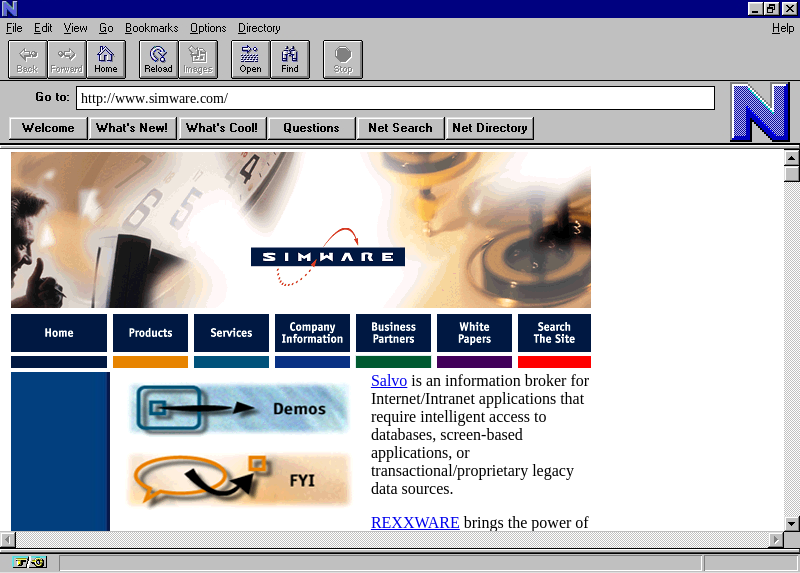Open the Go menu
The image size is (800, 573).
point(106,28)
